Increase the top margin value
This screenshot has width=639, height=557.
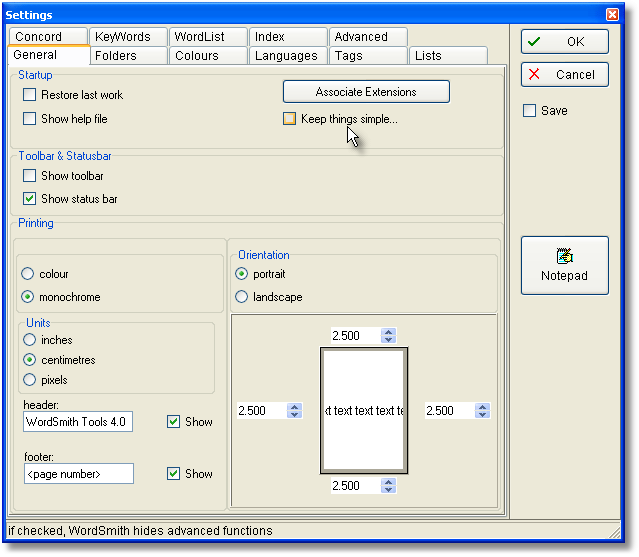(388, 332)
